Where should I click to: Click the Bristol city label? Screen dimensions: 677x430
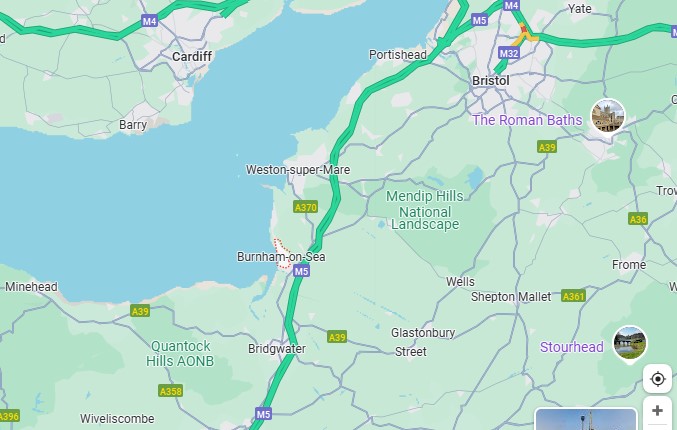(x=490, y=81)
